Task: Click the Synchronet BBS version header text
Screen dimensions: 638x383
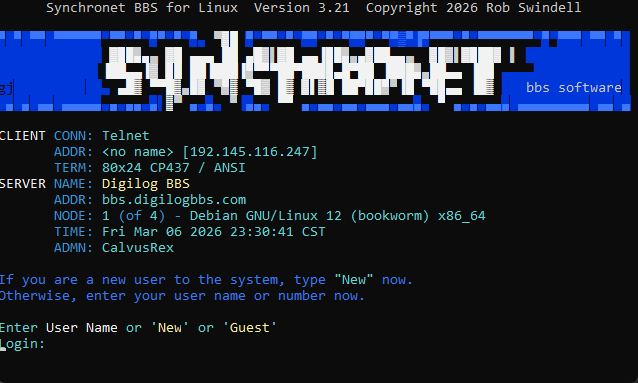Action: click(x=198, y=8)
